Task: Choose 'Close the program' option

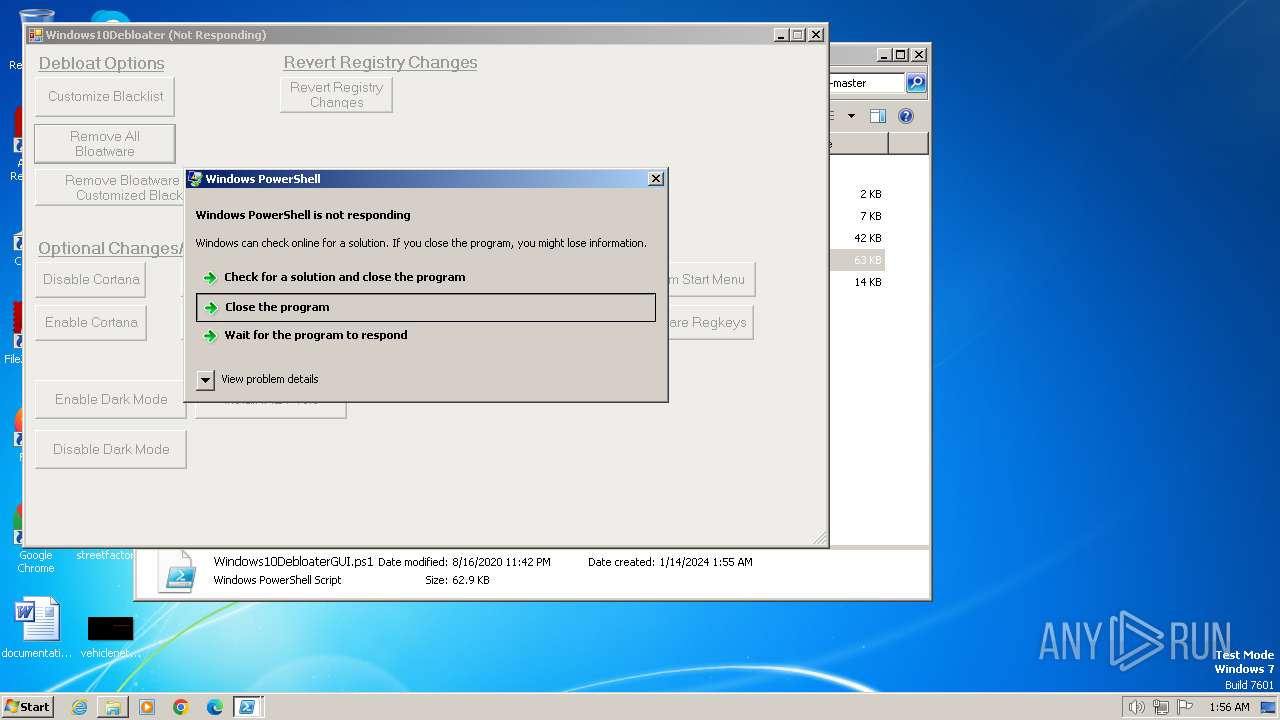Action: click(426, 307)
